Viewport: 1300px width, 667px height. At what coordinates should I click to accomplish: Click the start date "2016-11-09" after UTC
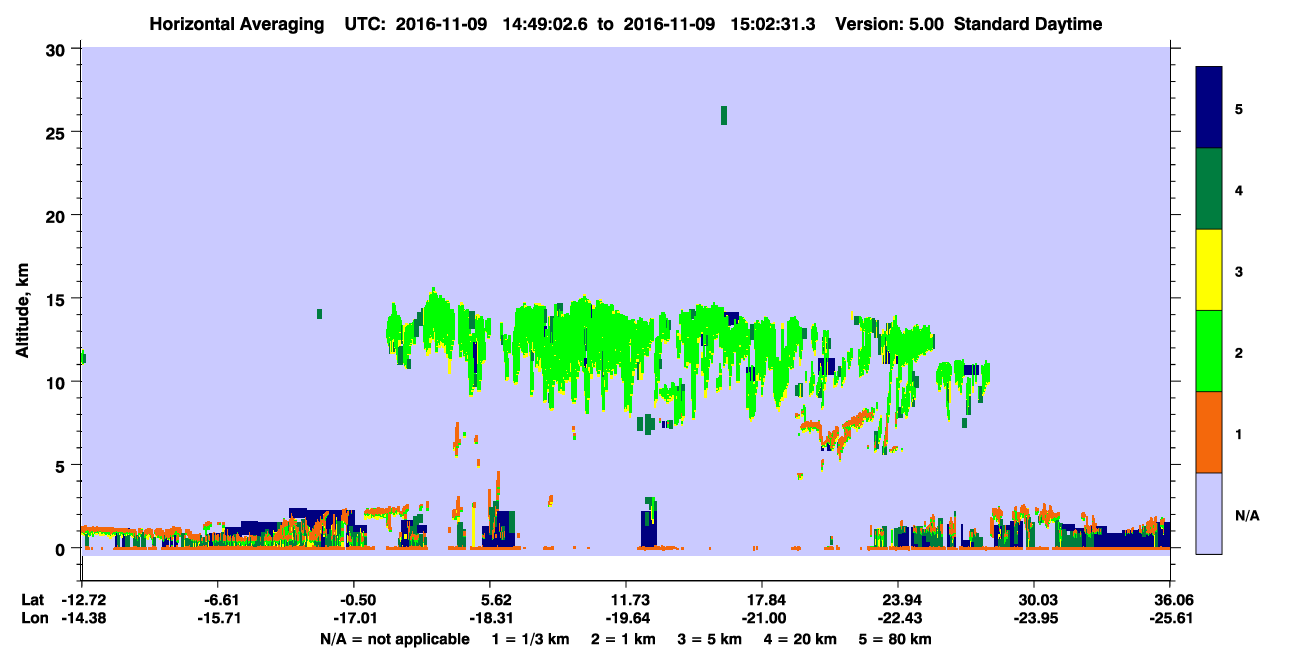click(441, 24)
